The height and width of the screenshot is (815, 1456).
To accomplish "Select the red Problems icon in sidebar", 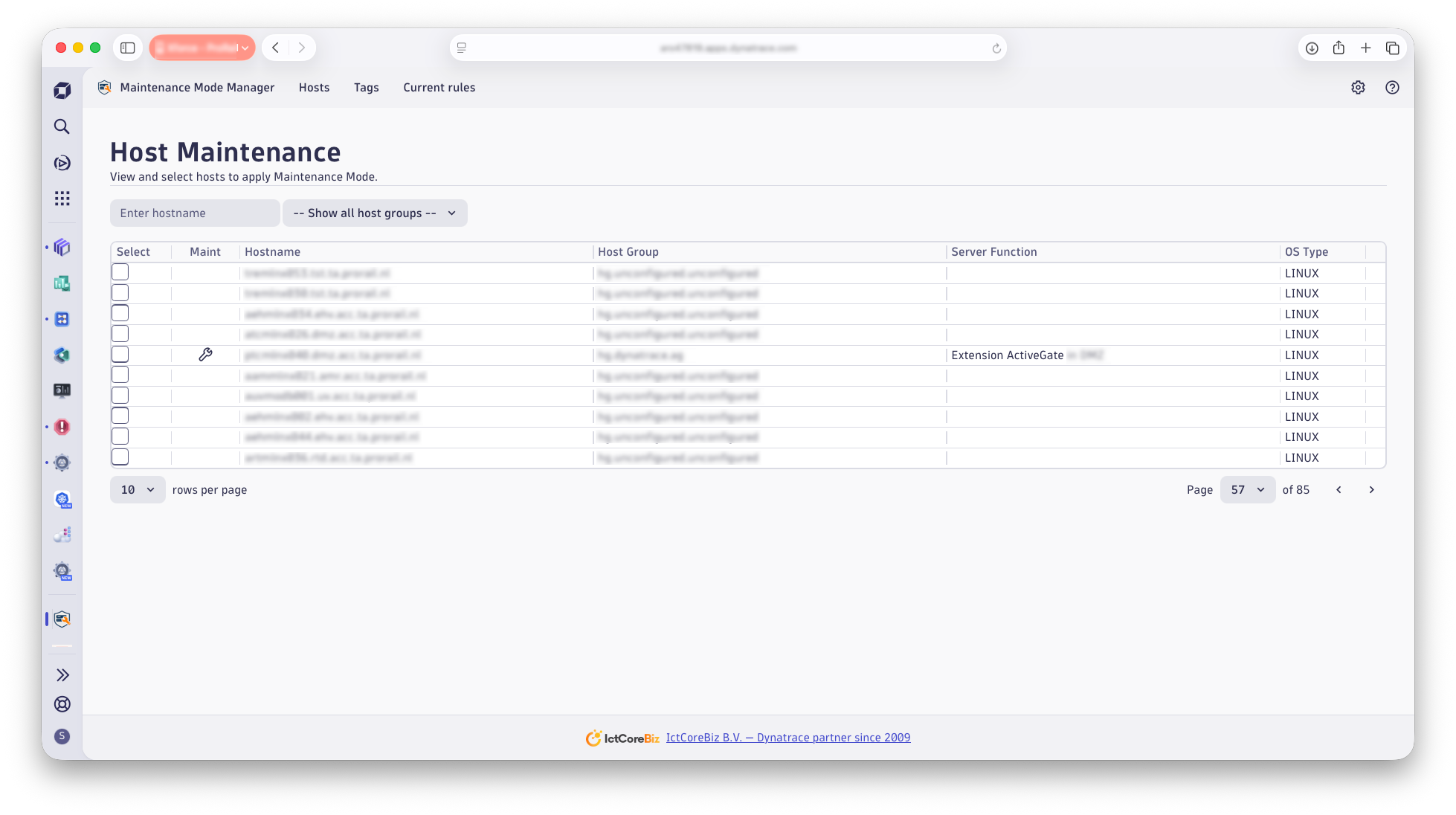I will tap(62, 427).
